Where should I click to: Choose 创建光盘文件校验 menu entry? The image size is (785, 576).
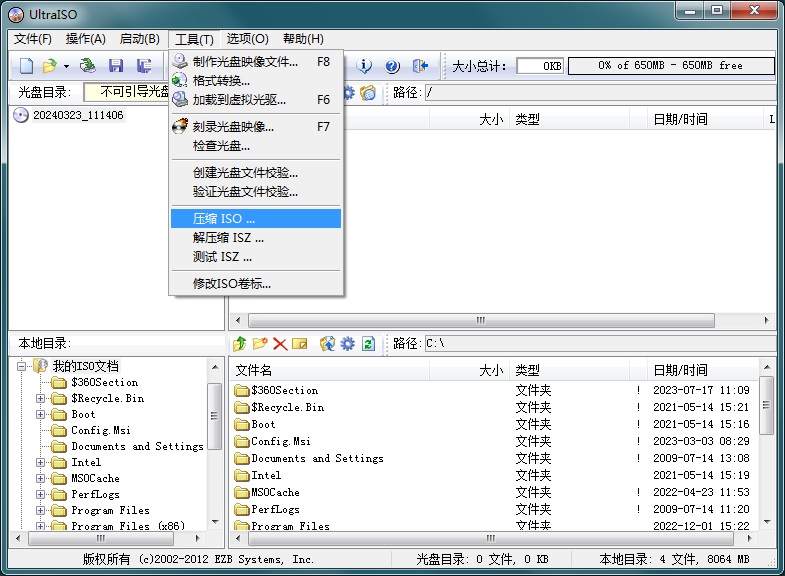coord(256,173)
